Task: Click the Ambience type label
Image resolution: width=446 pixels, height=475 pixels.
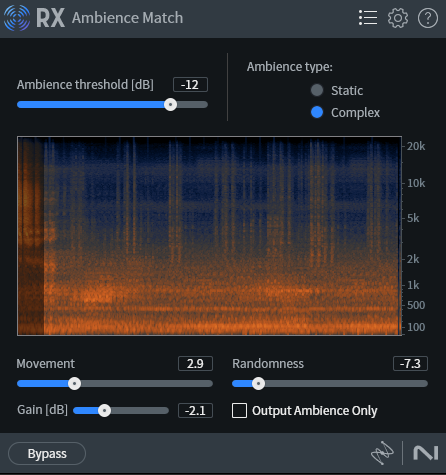Action: [x=290, y=67]
